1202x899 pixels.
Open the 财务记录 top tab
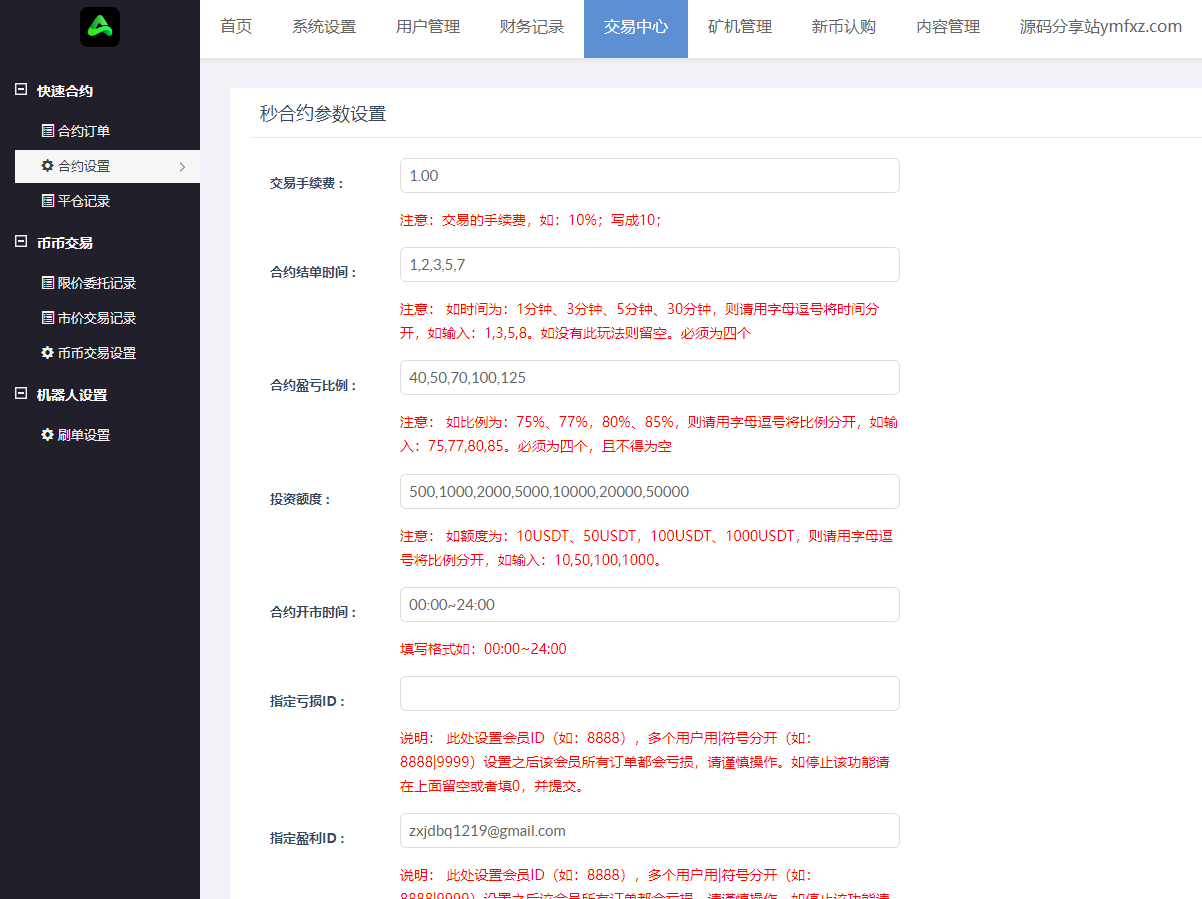point(532,27)
